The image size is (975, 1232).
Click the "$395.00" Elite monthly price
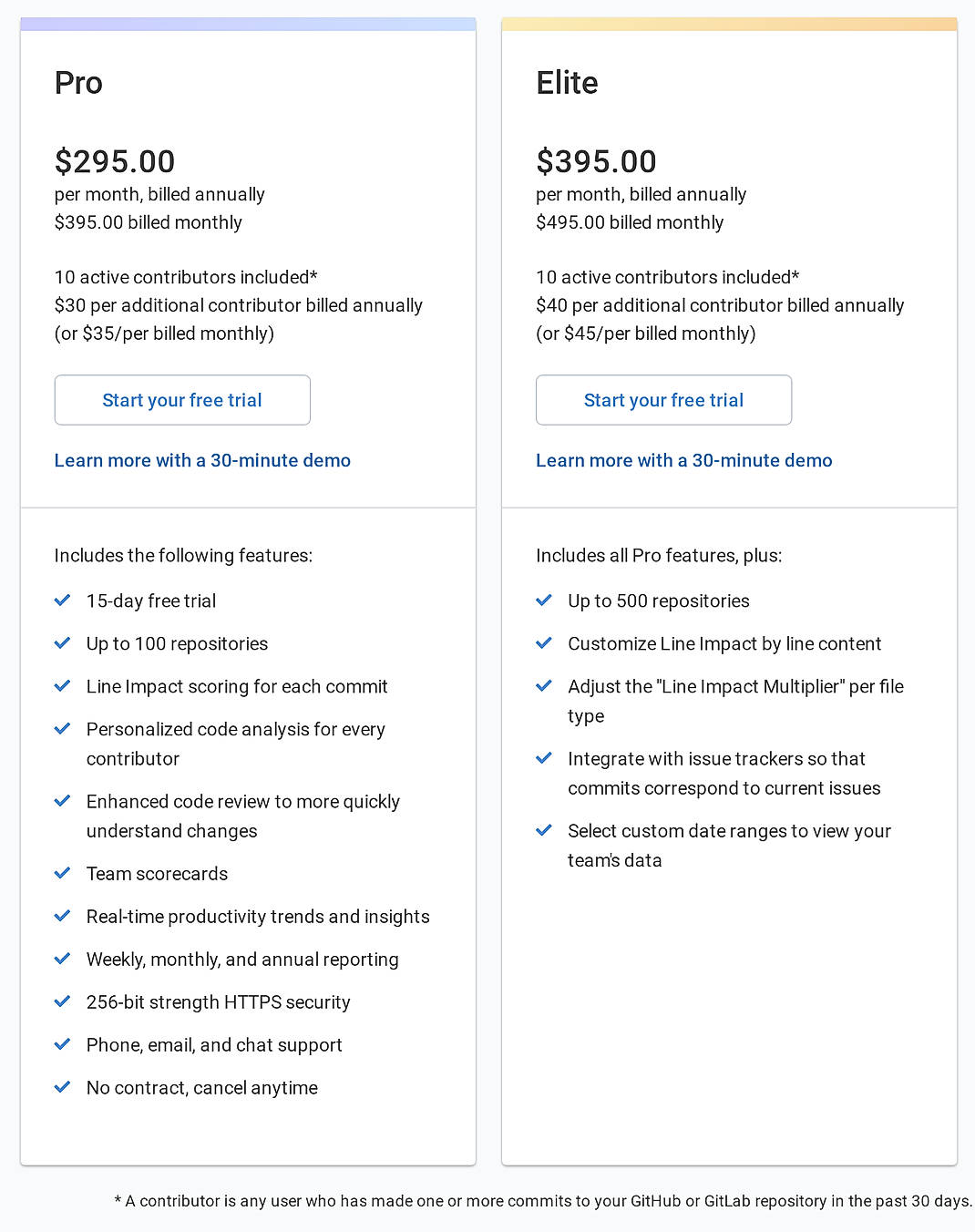click(596, 161)
